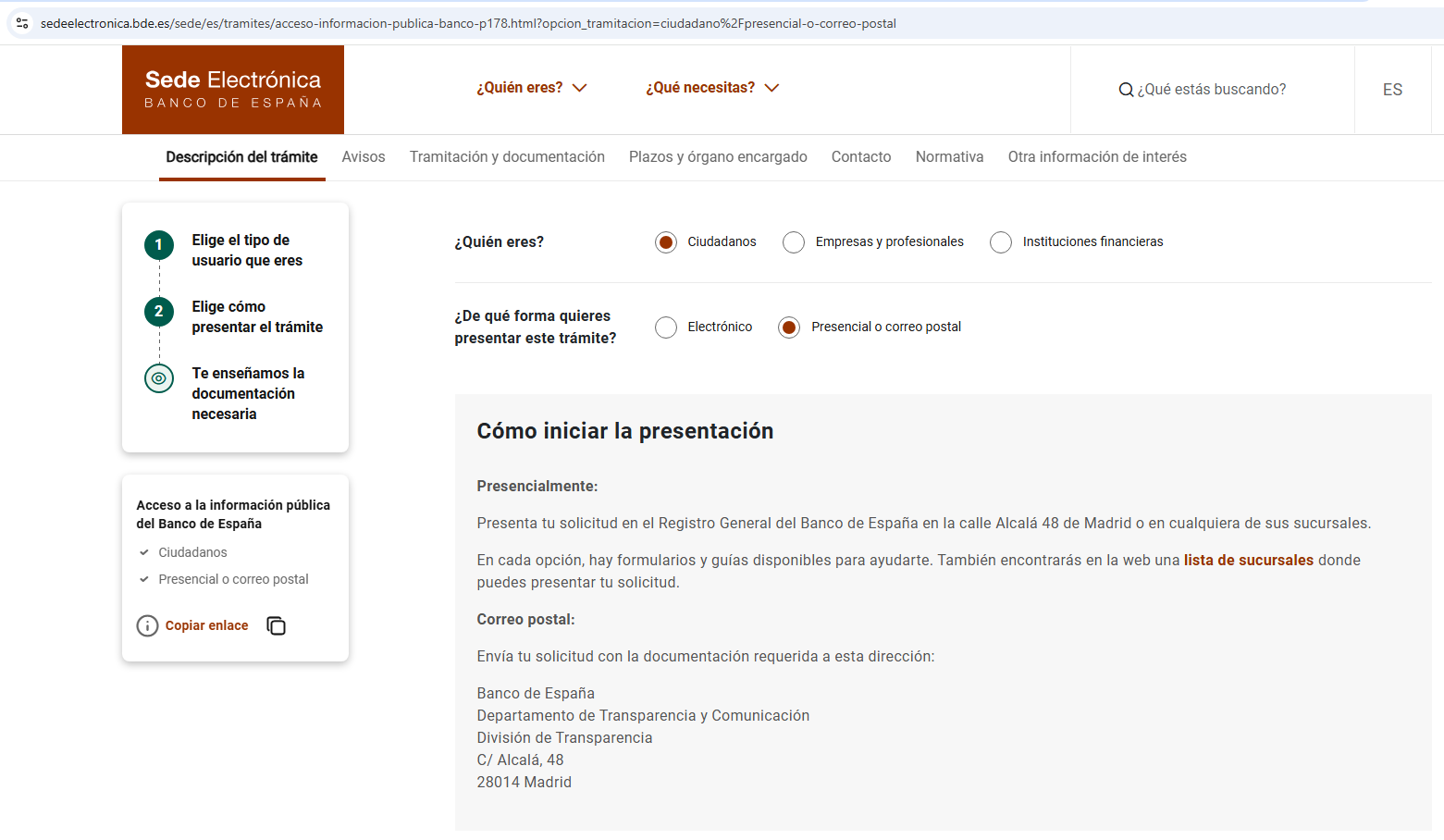The width and height of the screenshot is (1444, 840).
Task: Click the bullseye icon for documentación necesaria step
Action: [158, 378]
